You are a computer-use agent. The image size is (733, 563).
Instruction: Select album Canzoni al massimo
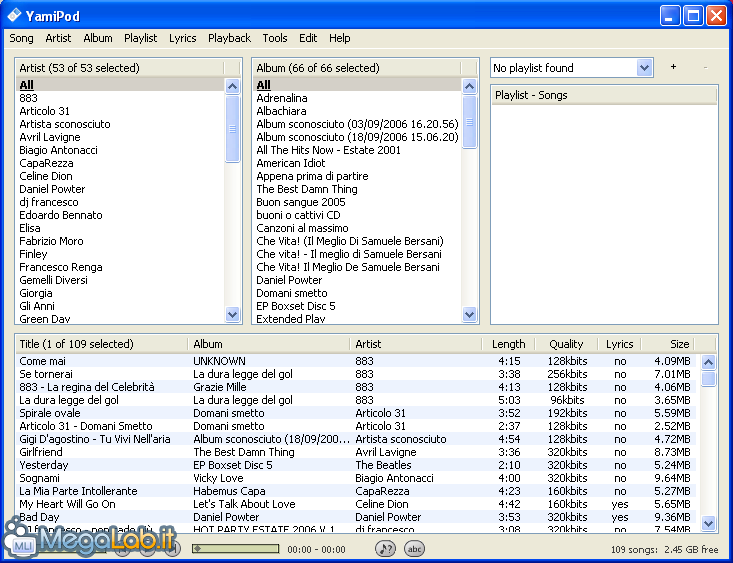[x=358, y=228]
